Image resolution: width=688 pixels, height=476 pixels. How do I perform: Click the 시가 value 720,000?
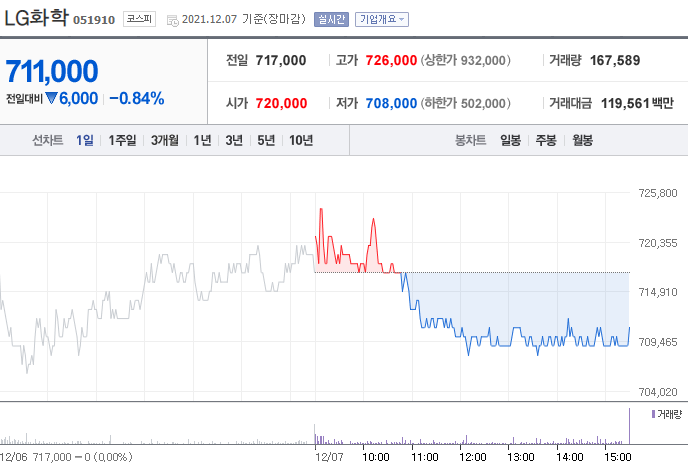281,104
